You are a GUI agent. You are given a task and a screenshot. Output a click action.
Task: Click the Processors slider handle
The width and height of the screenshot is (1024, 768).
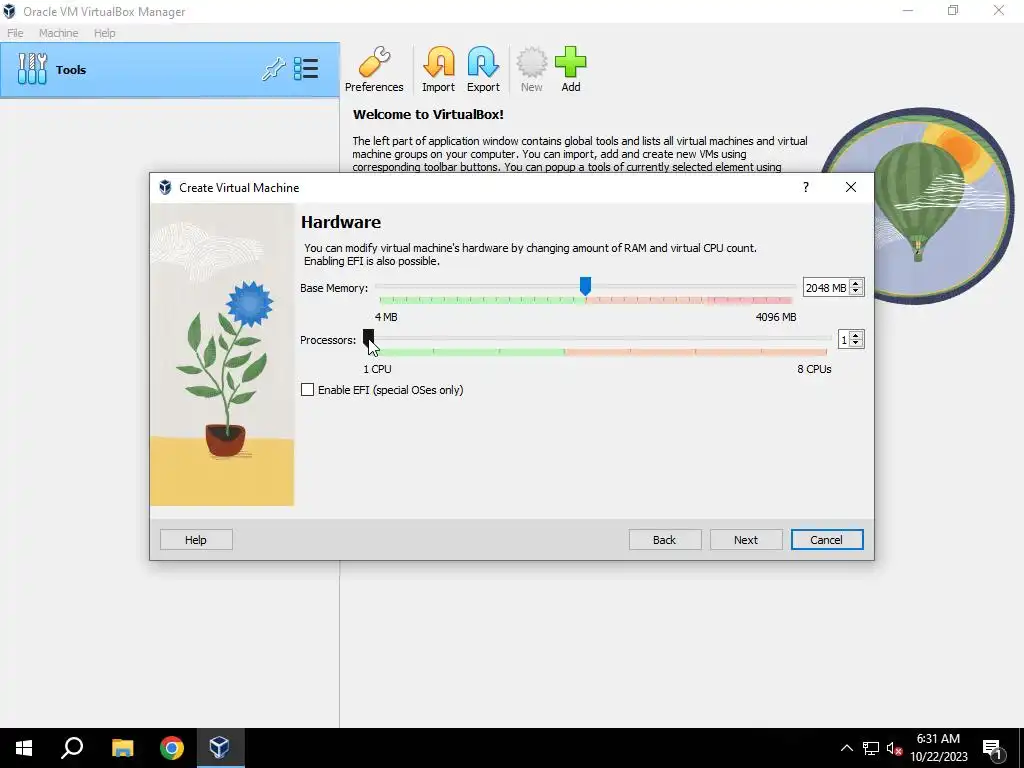[x=368, y=336]
